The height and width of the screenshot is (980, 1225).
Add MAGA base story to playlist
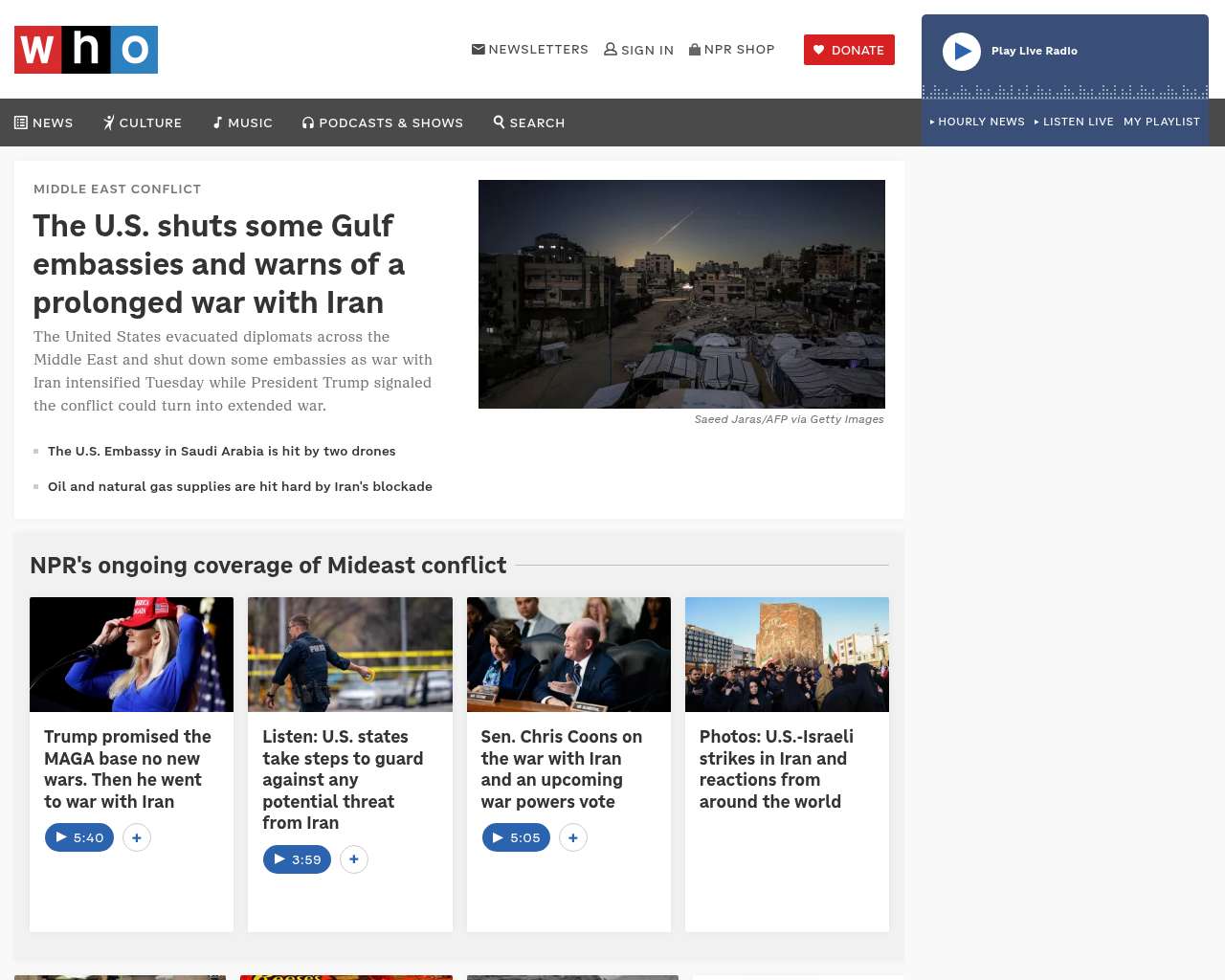coord(137,837)
